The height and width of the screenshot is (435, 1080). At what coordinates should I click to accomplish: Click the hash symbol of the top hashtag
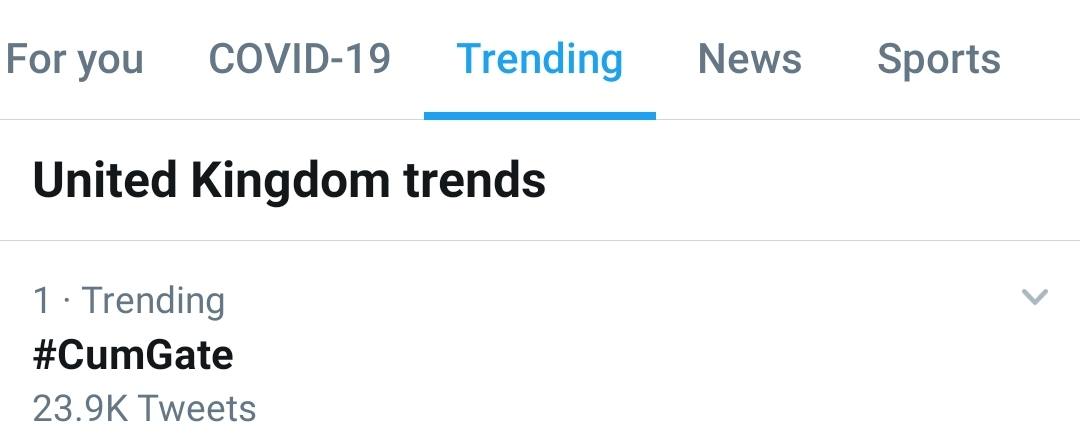(45, 354)
